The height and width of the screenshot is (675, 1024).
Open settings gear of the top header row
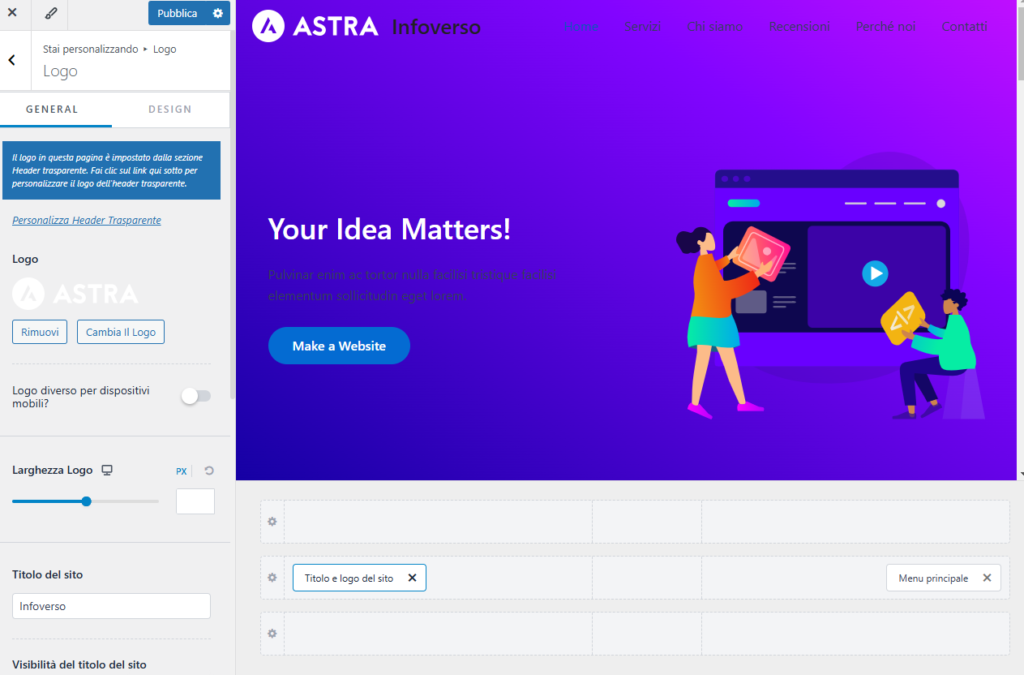pos(272,521)
